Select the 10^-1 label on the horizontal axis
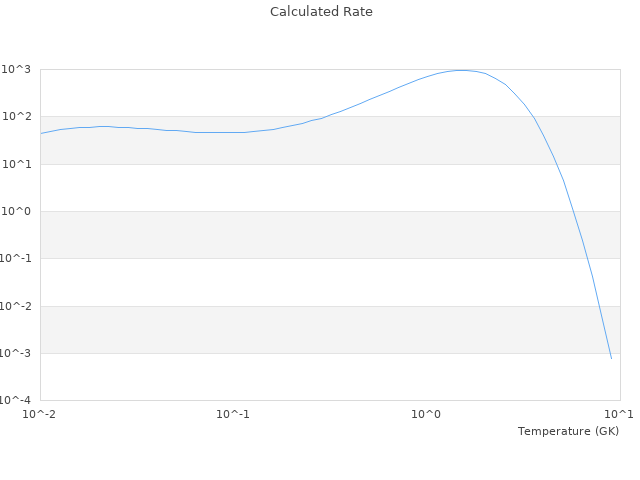The width and height of the screenshot is (640, 480). [233, 414]
